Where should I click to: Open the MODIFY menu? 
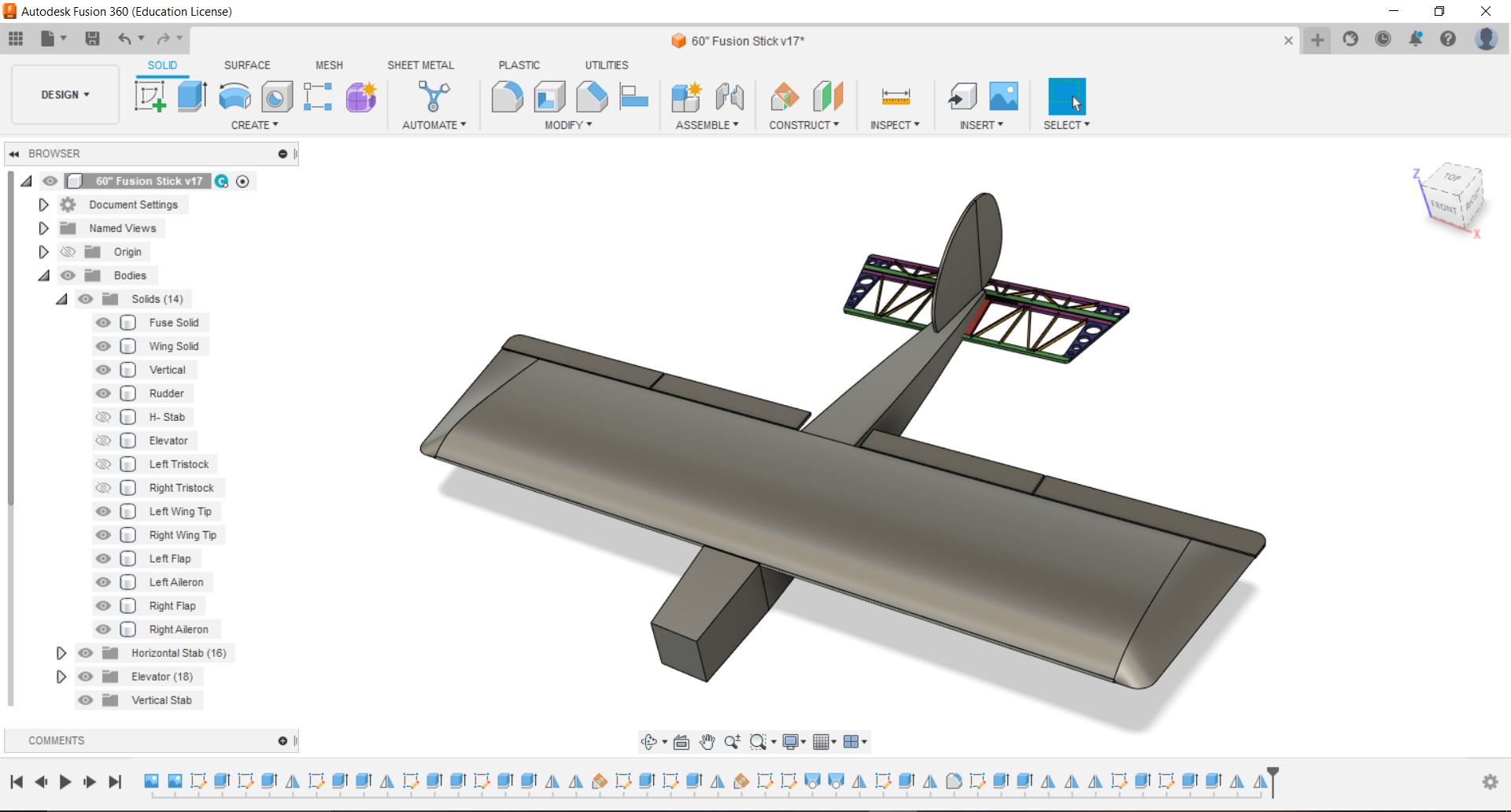(567, 125)
